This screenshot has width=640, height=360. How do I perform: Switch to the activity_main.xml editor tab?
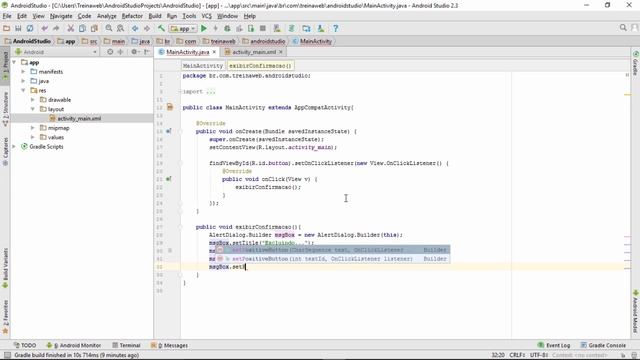click(x=253, y=52)
